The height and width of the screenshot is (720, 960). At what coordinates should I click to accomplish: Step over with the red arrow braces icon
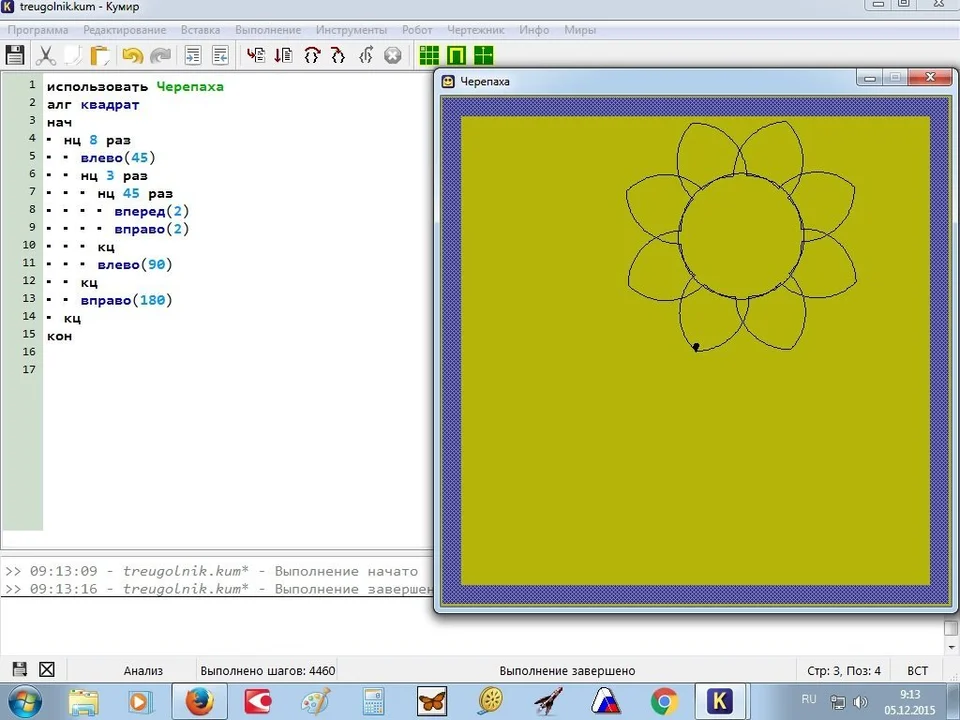point(312,56)
